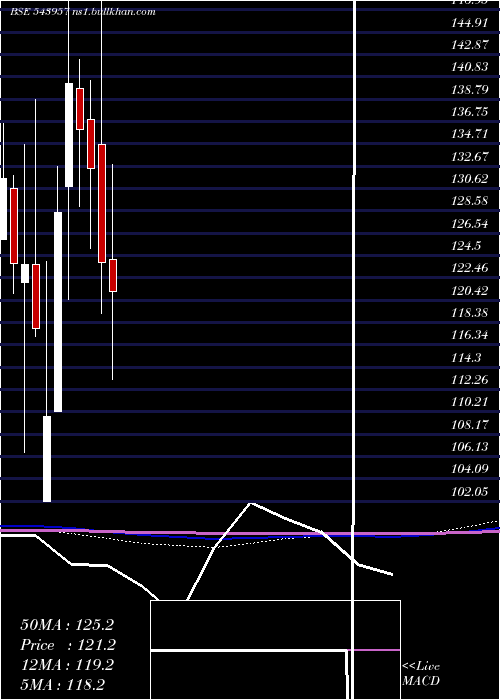The image size is (500, 700).
Task: Select the 110.21 axis label
Action: point(470,402)
